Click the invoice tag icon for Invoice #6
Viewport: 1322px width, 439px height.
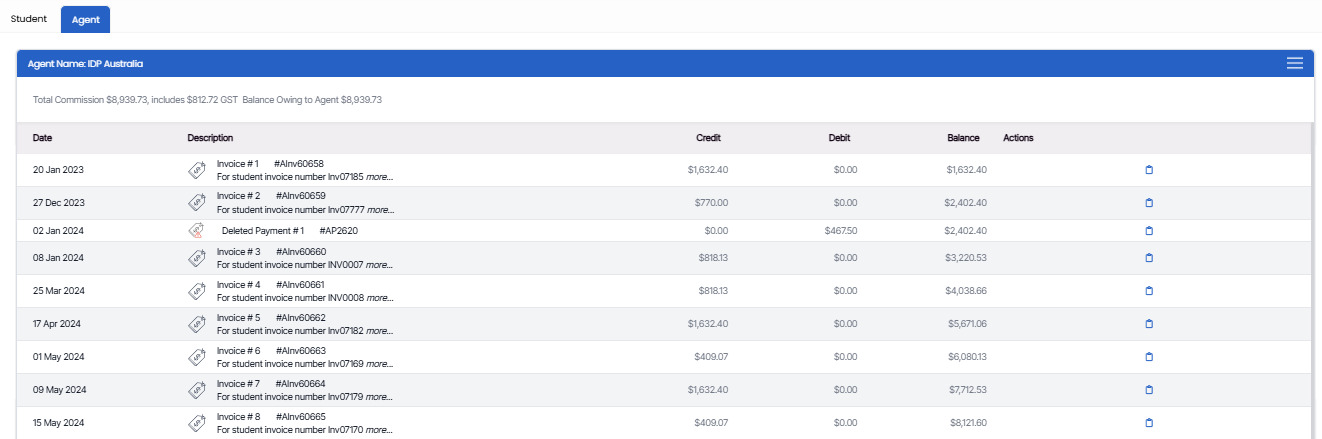(197, 357)
